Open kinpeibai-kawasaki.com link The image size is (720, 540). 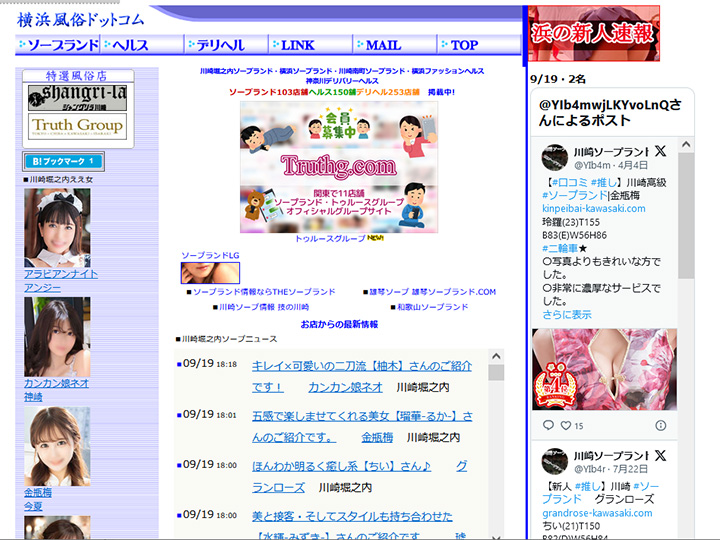(x=594, y=208)
